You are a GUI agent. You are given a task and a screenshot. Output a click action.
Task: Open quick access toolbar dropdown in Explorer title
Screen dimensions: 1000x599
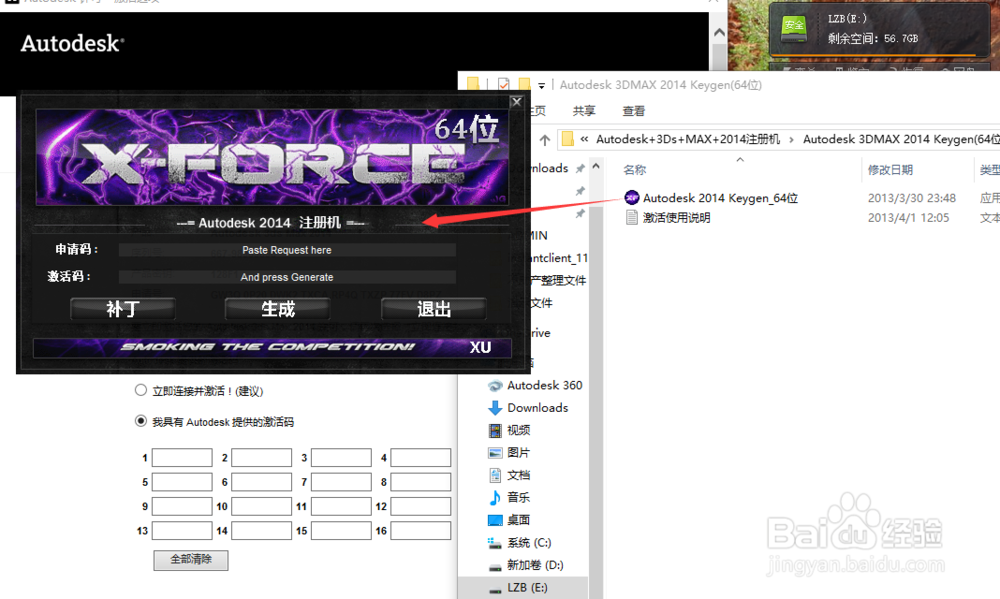tap(541, 85)
